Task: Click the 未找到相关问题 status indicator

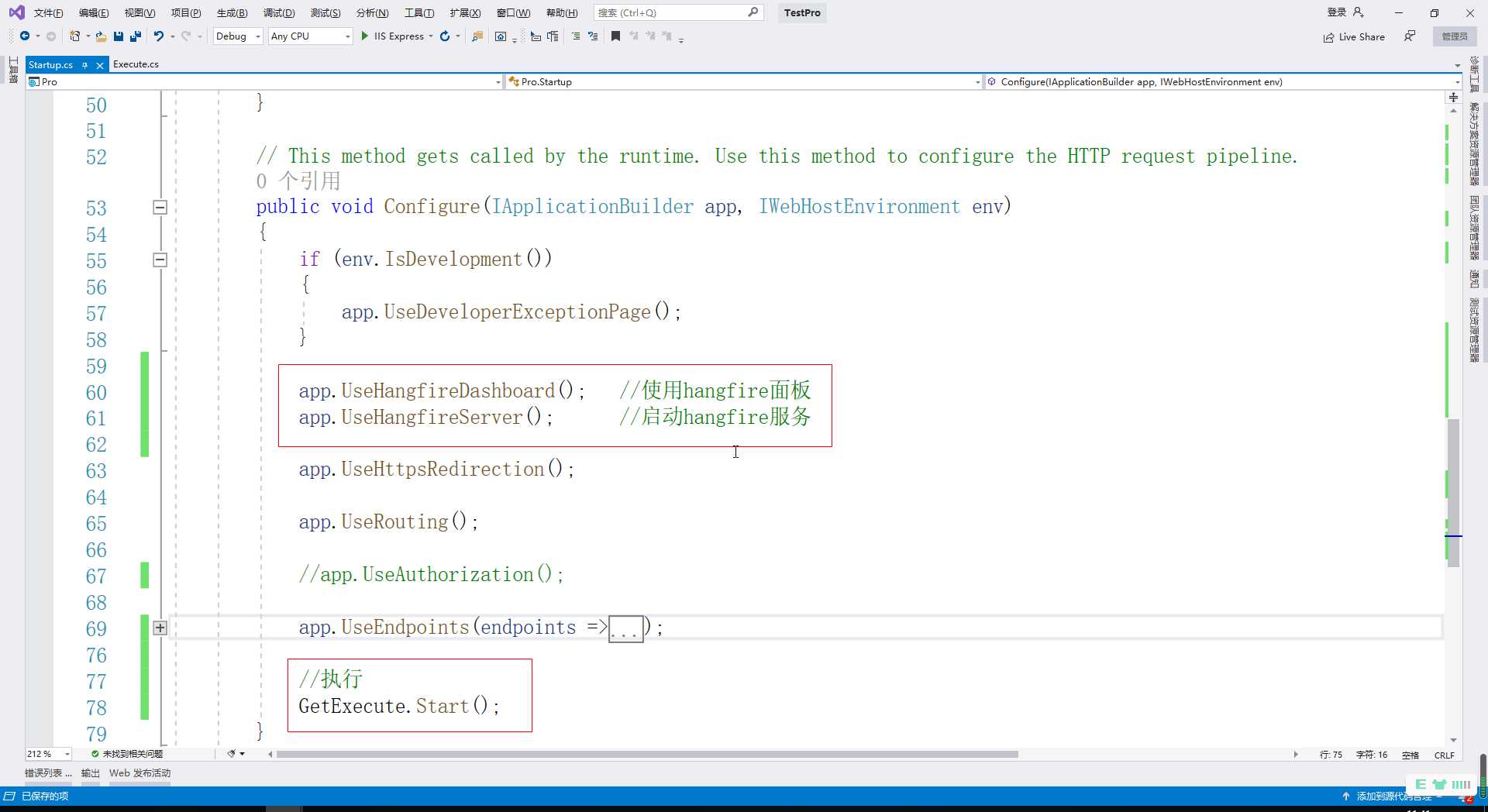Action: (x=127, y=754)
